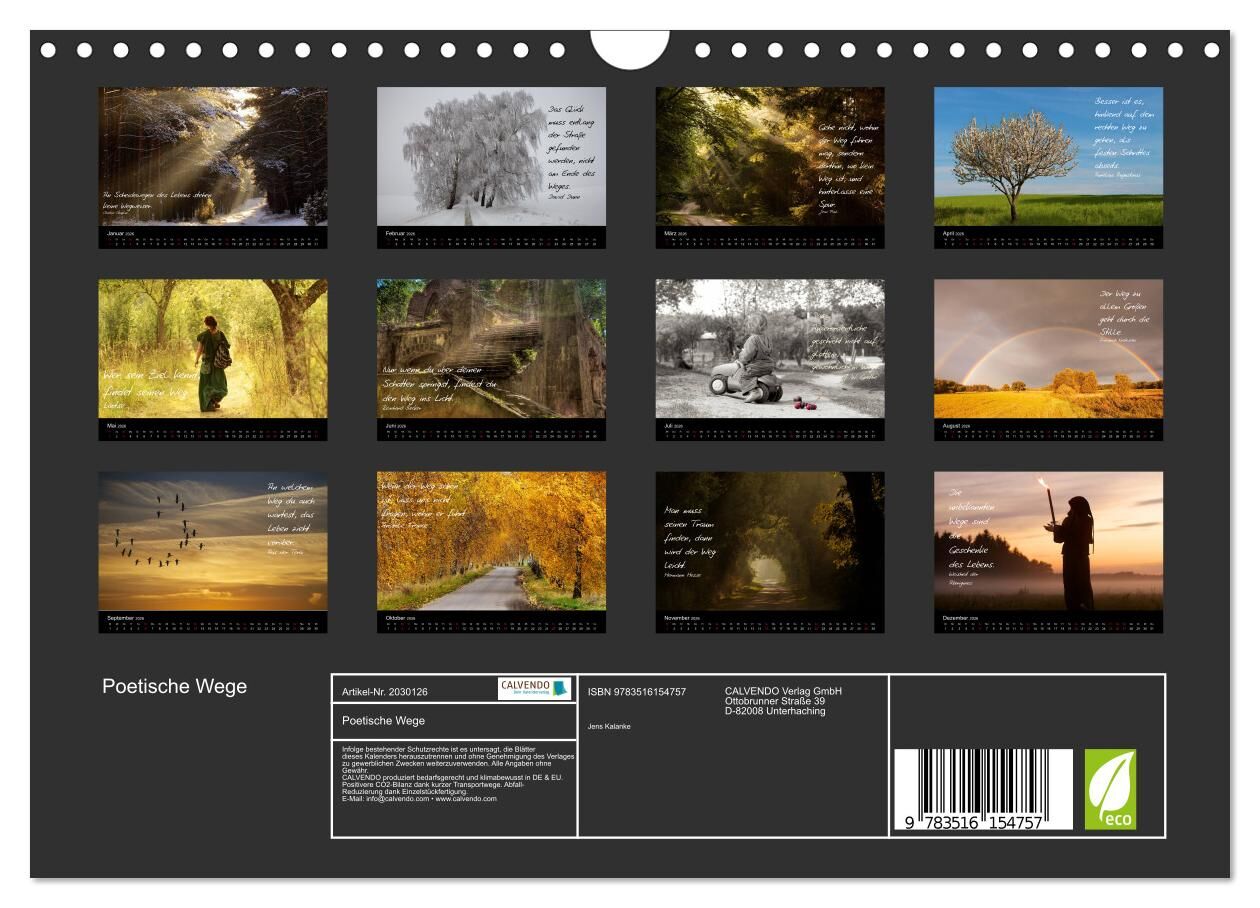Screen dimensions: 1260x908
Task: Open the September flying birds image
Action: click(x=213, y=541)
